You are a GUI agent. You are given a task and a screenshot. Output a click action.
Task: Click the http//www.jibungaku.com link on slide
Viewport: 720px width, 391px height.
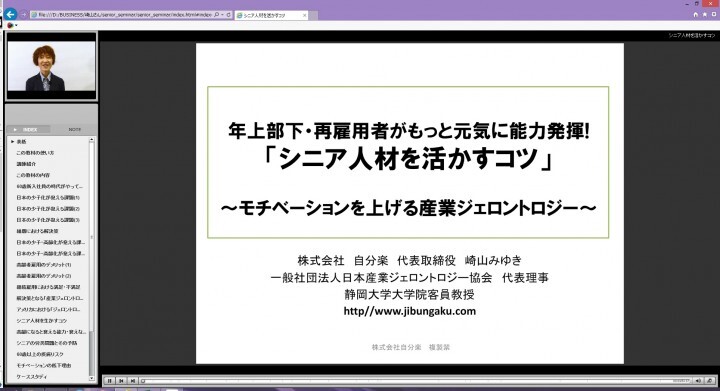coord(410,311)
